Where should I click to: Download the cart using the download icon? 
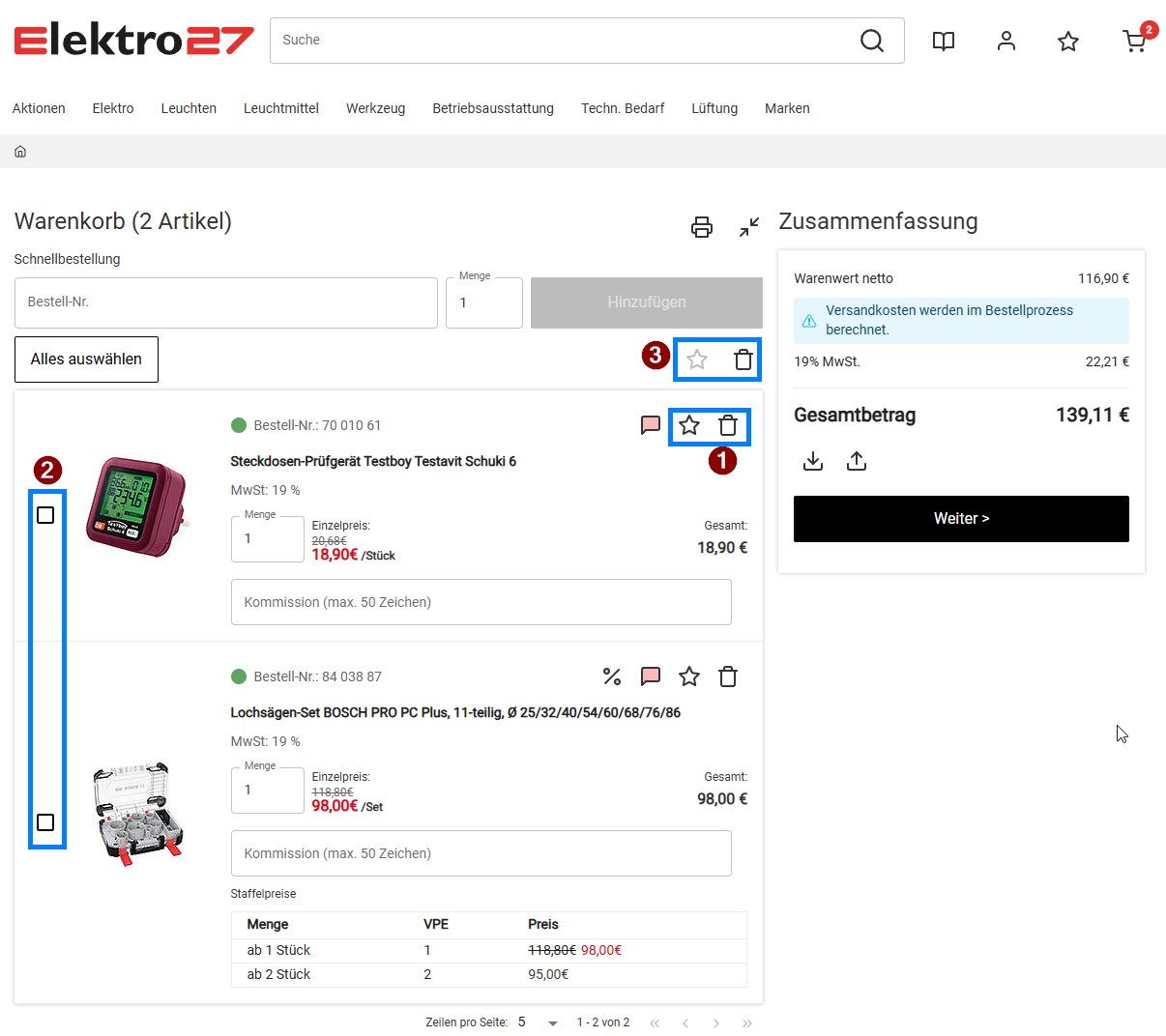(x=813, y=461)
